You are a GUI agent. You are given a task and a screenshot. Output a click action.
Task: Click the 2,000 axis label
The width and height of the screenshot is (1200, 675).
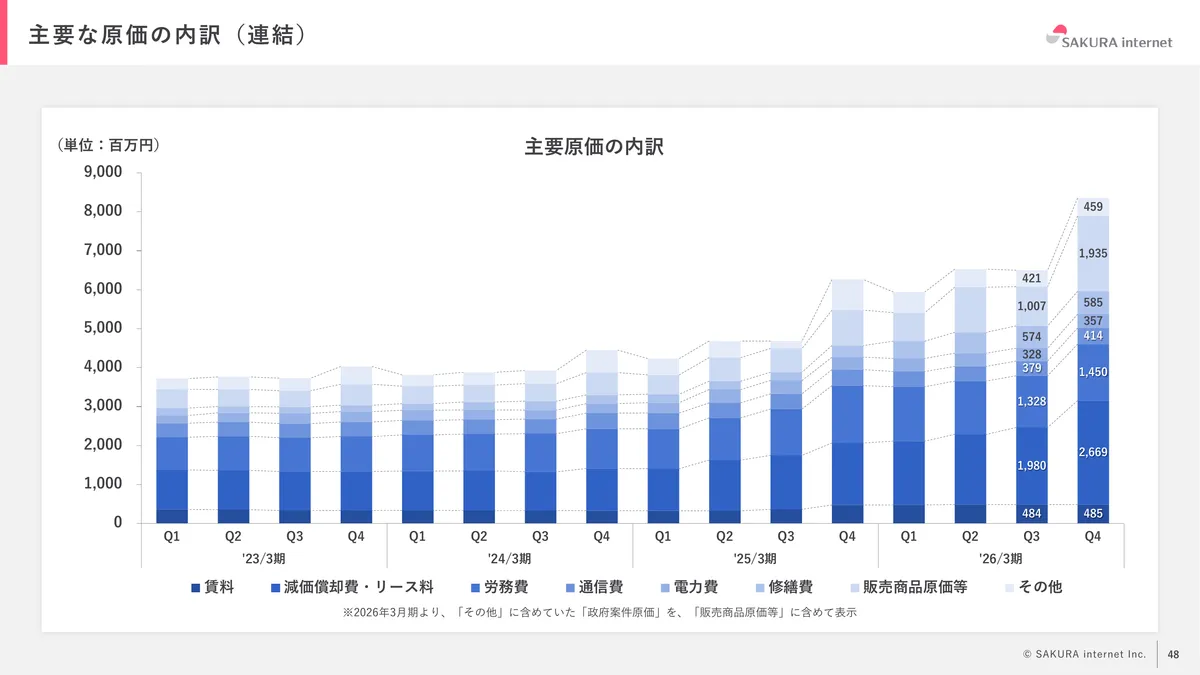click(x=102, y=445)
